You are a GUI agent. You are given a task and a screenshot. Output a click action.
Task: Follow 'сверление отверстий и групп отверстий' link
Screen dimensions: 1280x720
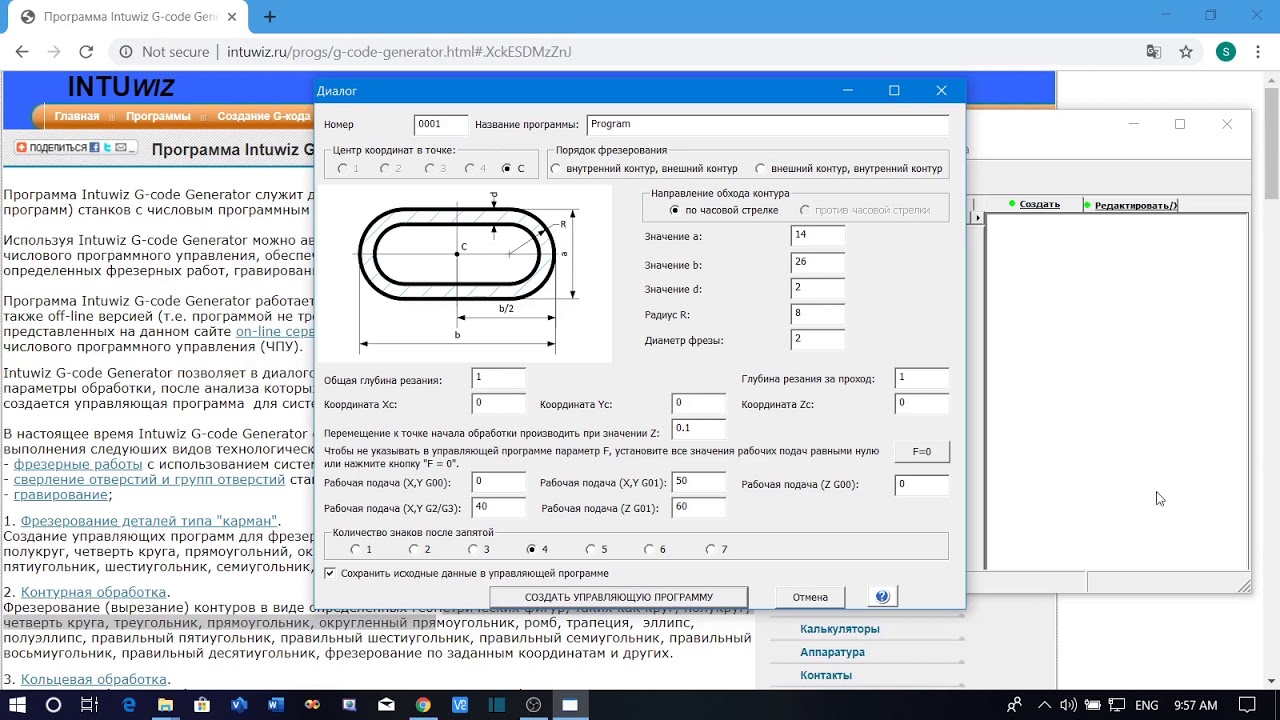[149, 479]
